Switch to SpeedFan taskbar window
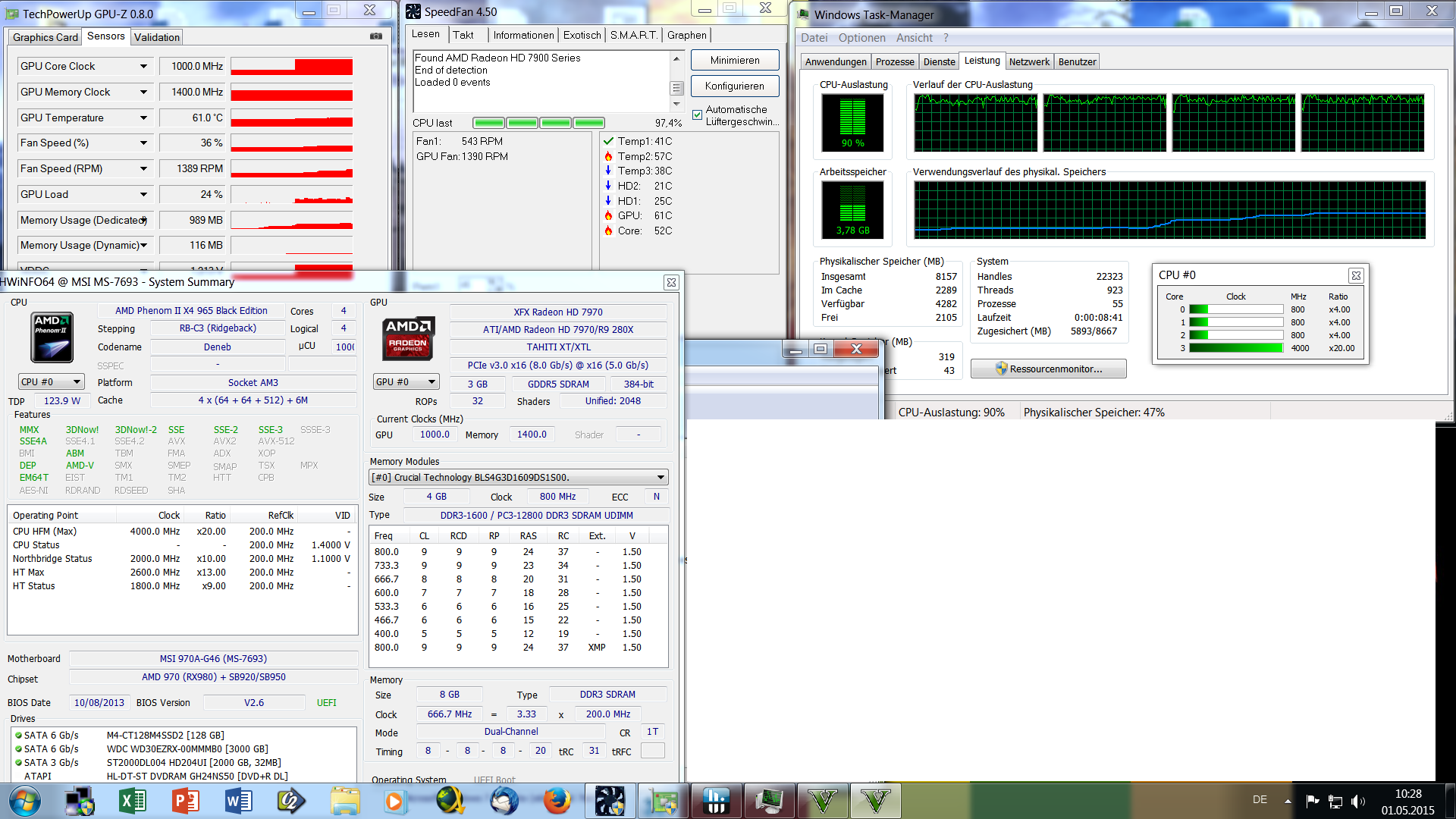 coord(610,801)
